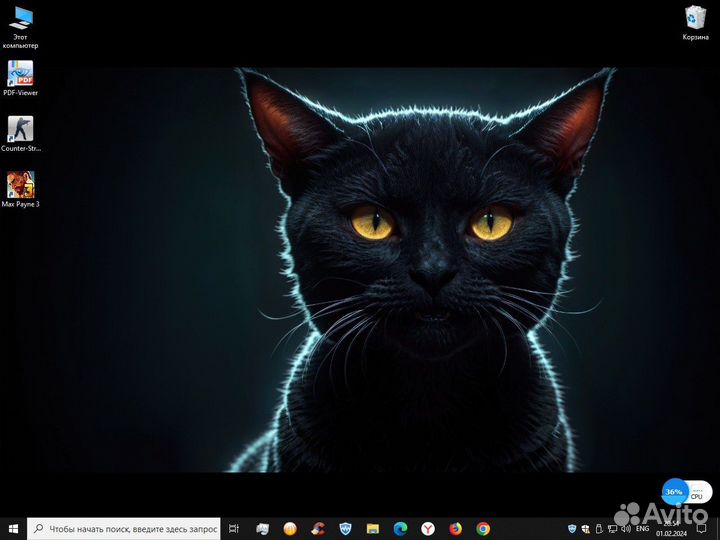
Task: Open the Корзина recycle bin icon
Action: (695, 23)
